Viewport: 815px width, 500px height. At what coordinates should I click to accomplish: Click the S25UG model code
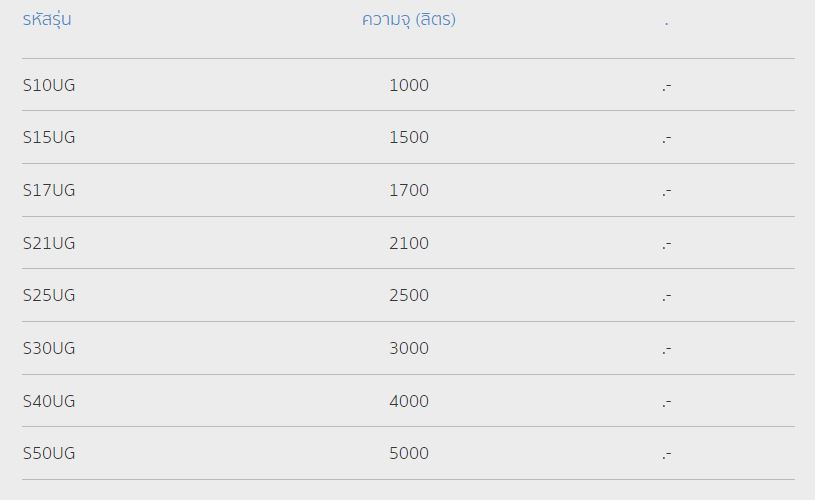[x=49, y=296]
